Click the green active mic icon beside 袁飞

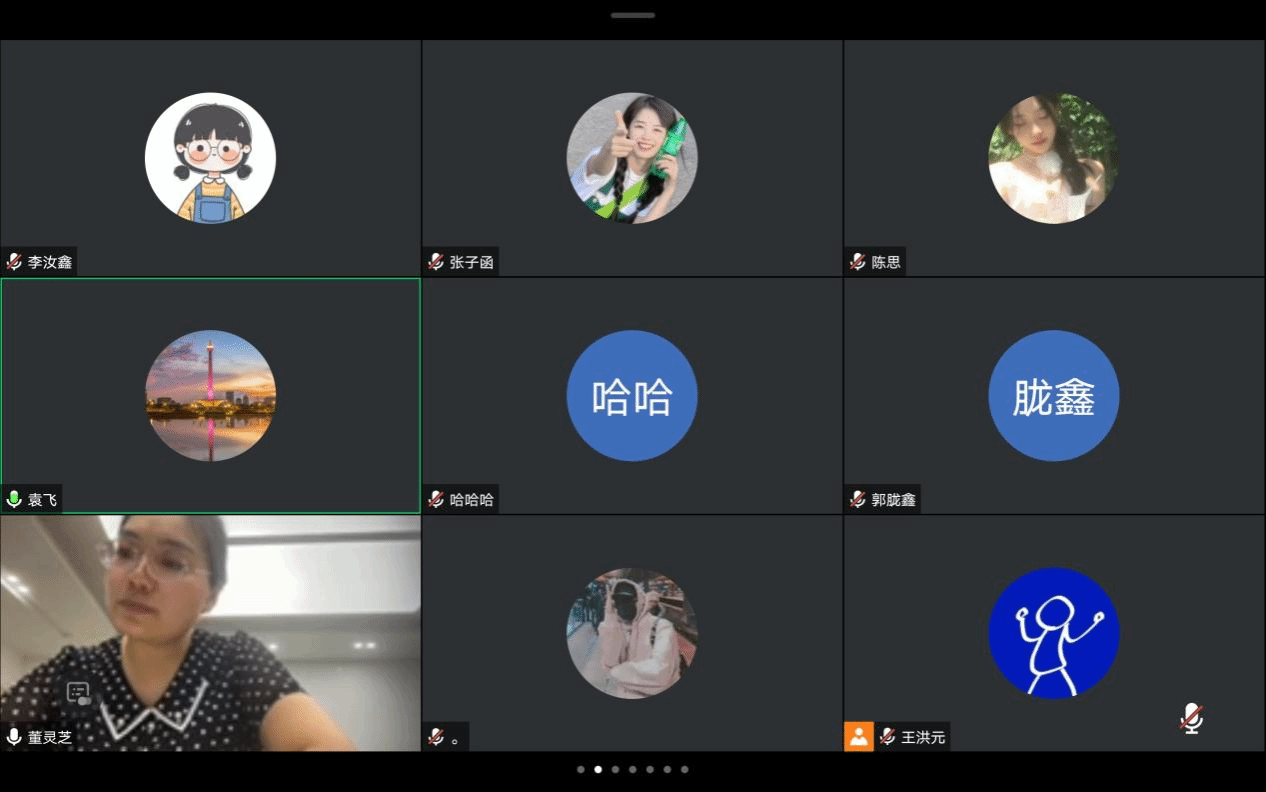pyautogui.click(x=14, y=499)
